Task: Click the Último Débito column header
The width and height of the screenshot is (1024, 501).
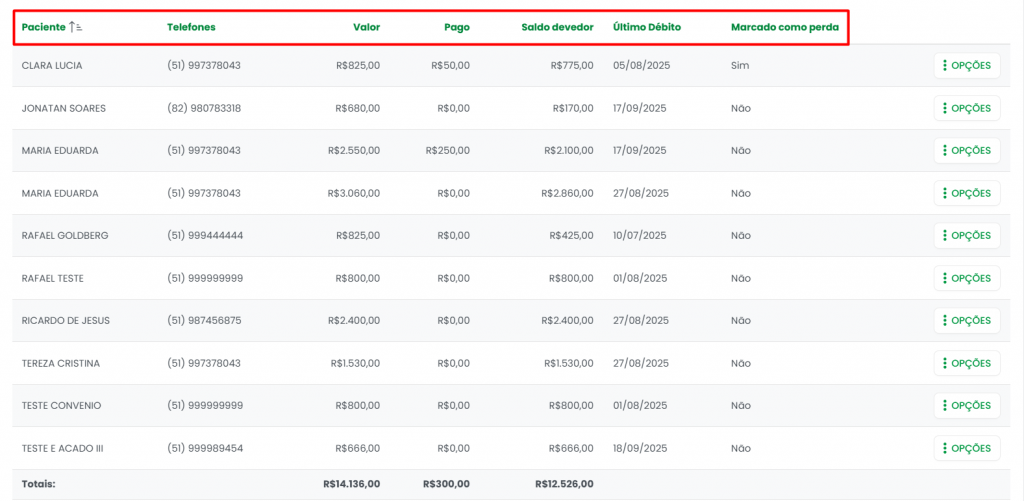Action: (646, 27)
